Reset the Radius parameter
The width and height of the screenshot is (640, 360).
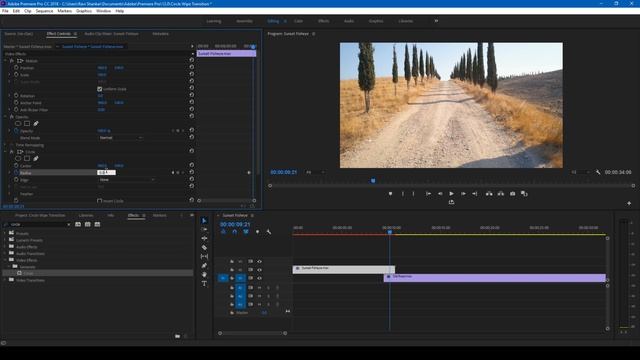tap(191, 172)
